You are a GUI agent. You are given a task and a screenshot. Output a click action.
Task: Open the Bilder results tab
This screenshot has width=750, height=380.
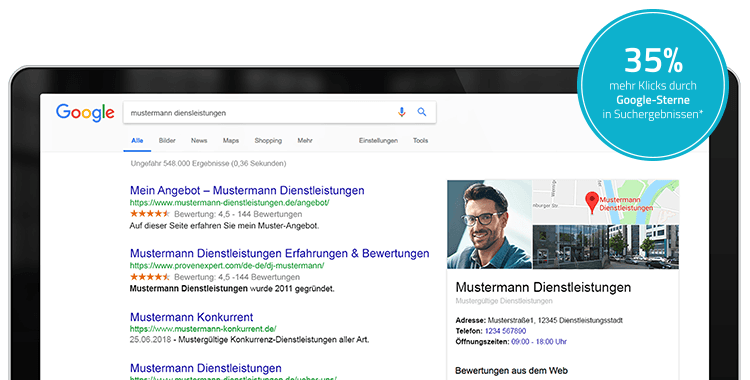point(167,141)
